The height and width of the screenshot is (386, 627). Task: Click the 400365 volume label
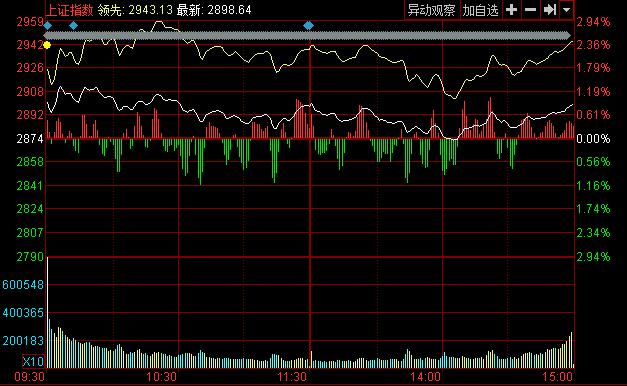[x=23, y=313]
